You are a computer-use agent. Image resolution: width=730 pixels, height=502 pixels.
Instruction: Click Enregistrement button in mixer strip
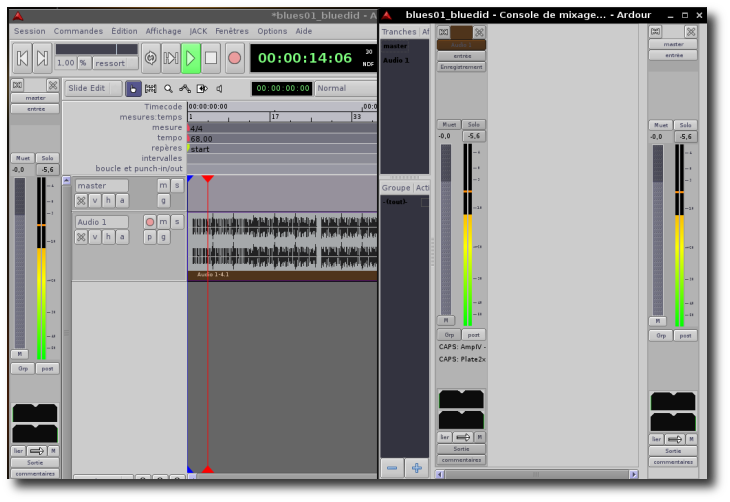click(x=461, y=67)
